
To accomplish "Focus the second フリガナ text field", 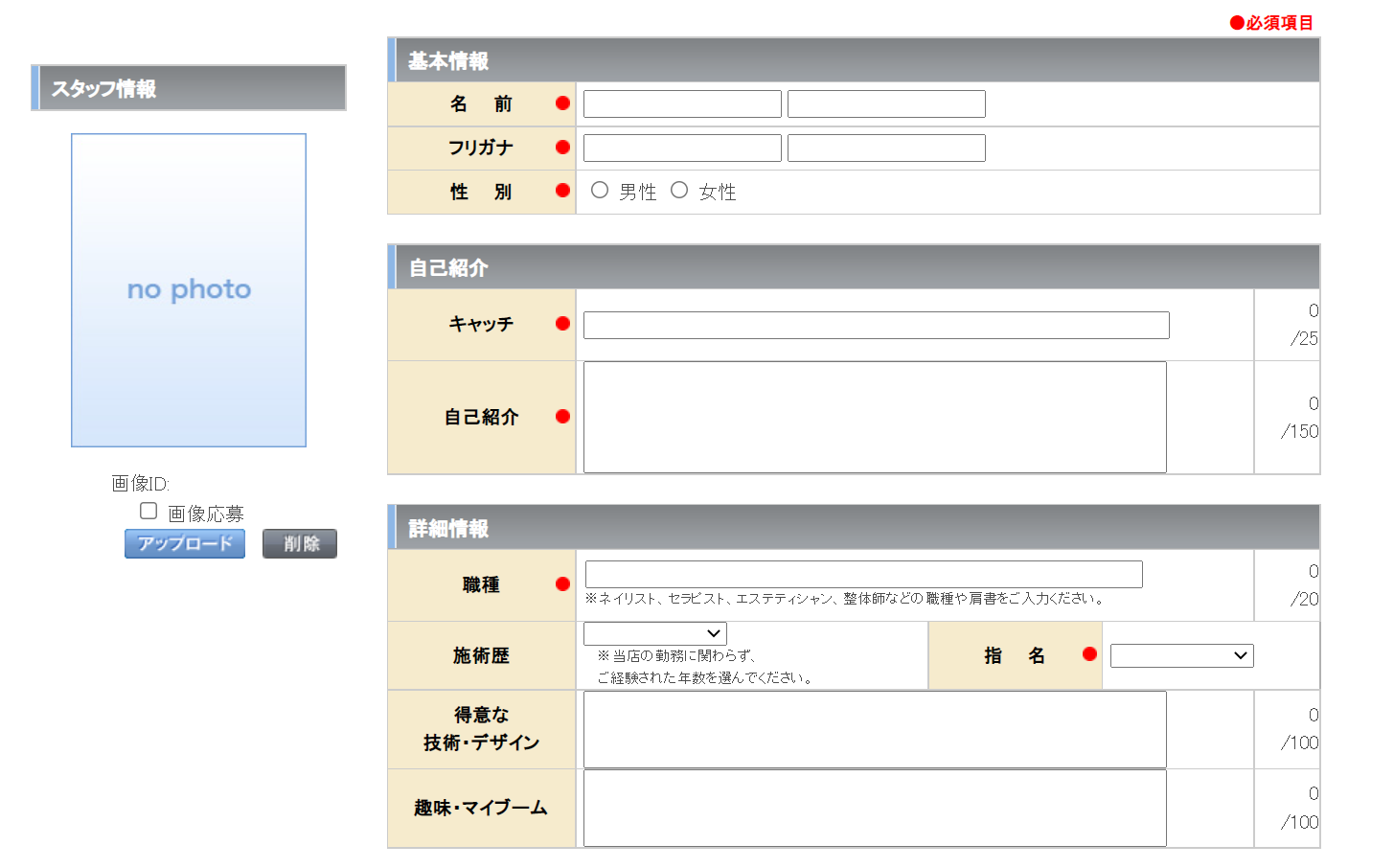I will click(886, 148).
